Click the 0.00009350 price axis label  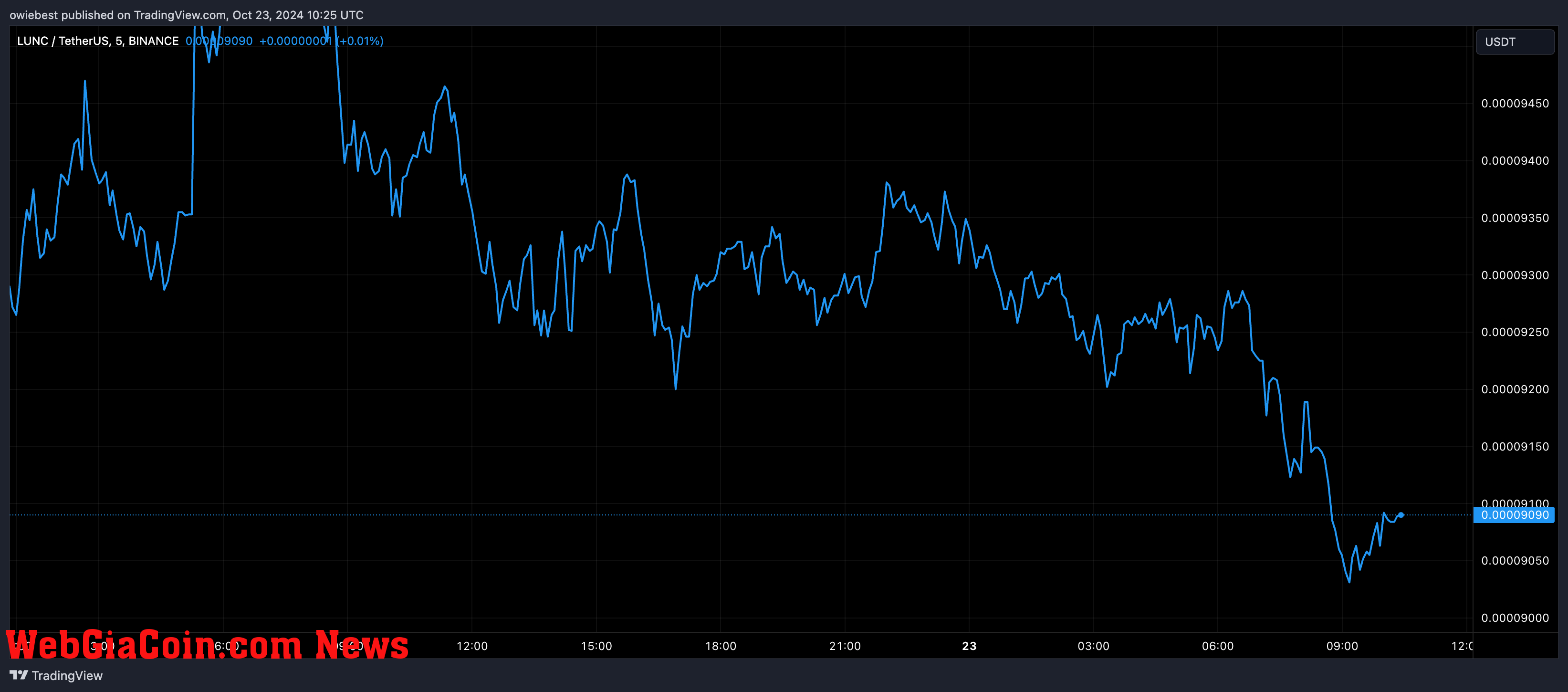pos(1515,218)
